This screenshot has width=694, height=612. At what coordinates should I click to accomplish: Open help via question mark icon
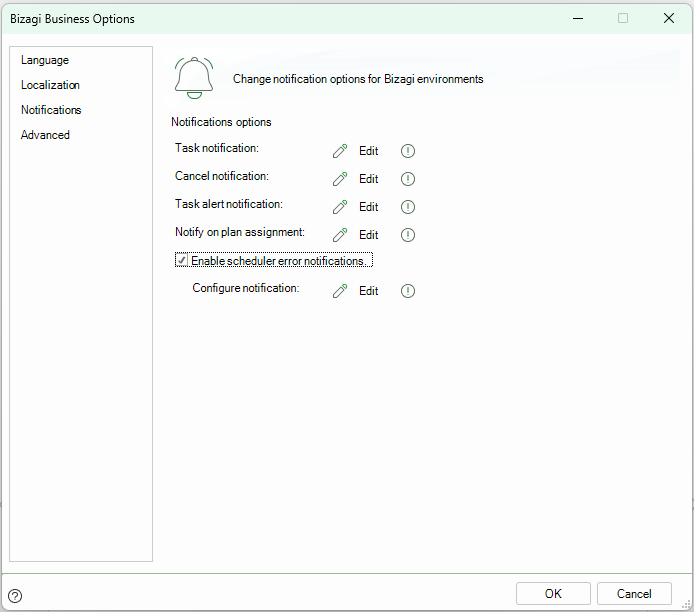click(15, 596)
